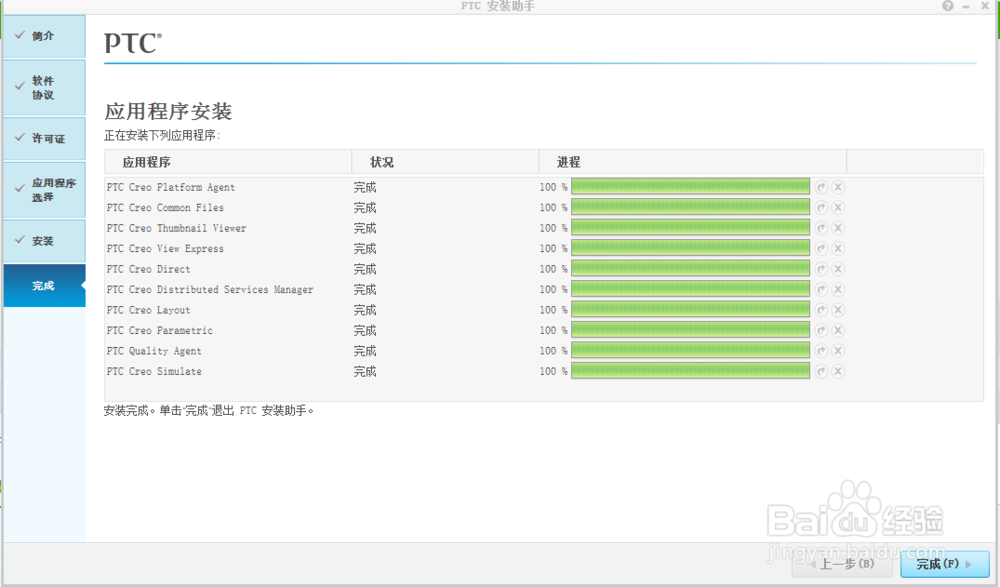
Task: Click restart icon for PTC Creo Platform Agent
Action: (821, 187)
